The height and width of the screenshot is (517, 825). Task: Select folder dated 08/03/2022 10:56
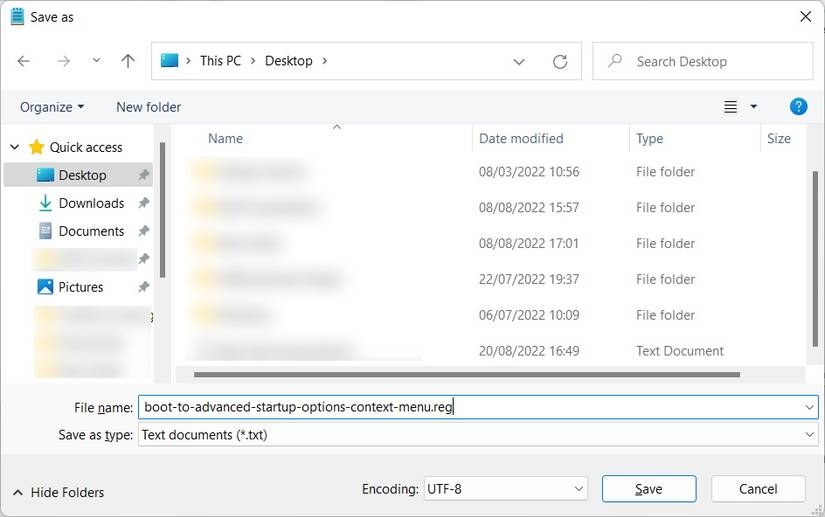click(489, 172)
